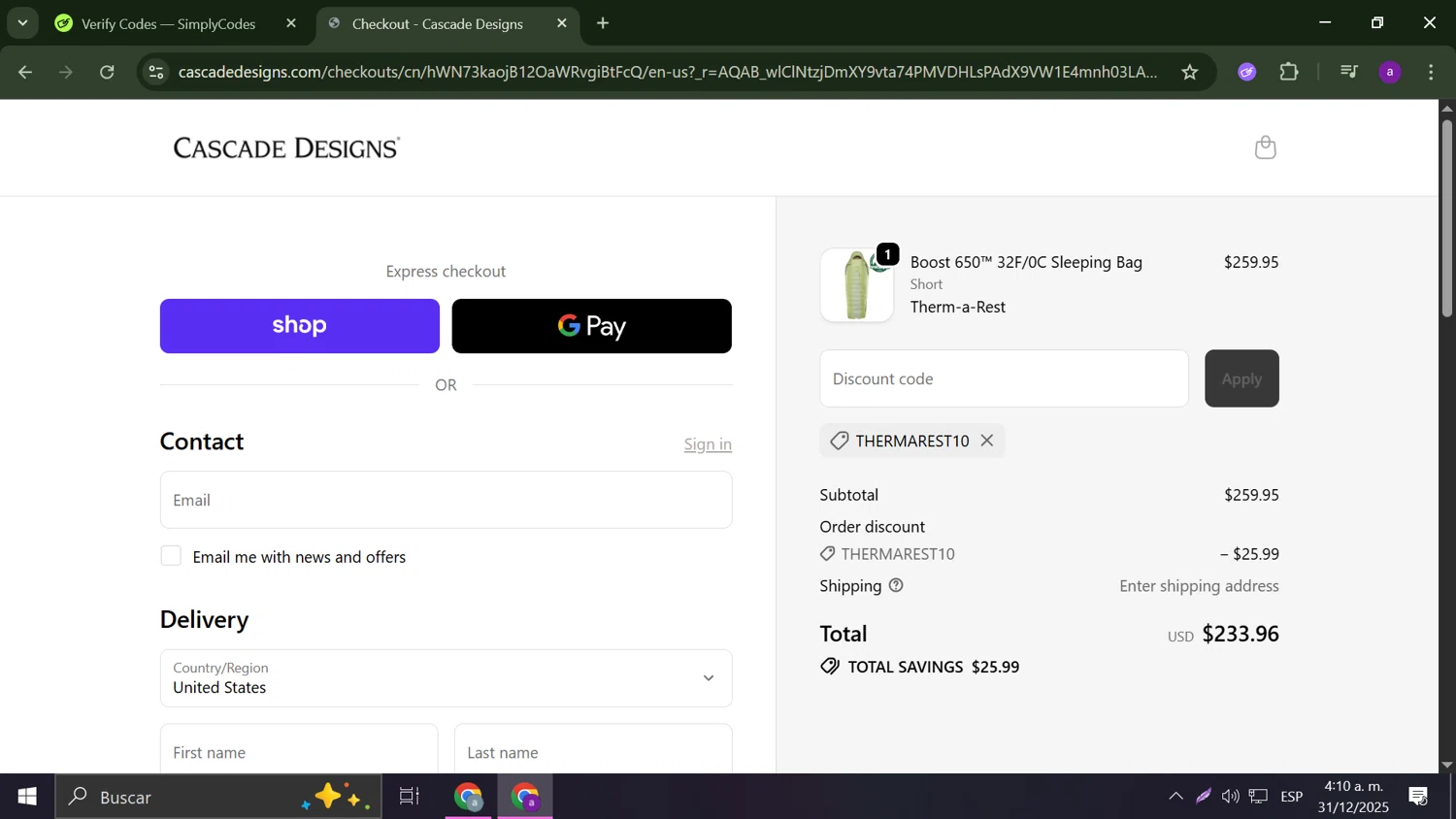Focus the Last name field
Screen dimensions: 1456x819
(593, 751)
